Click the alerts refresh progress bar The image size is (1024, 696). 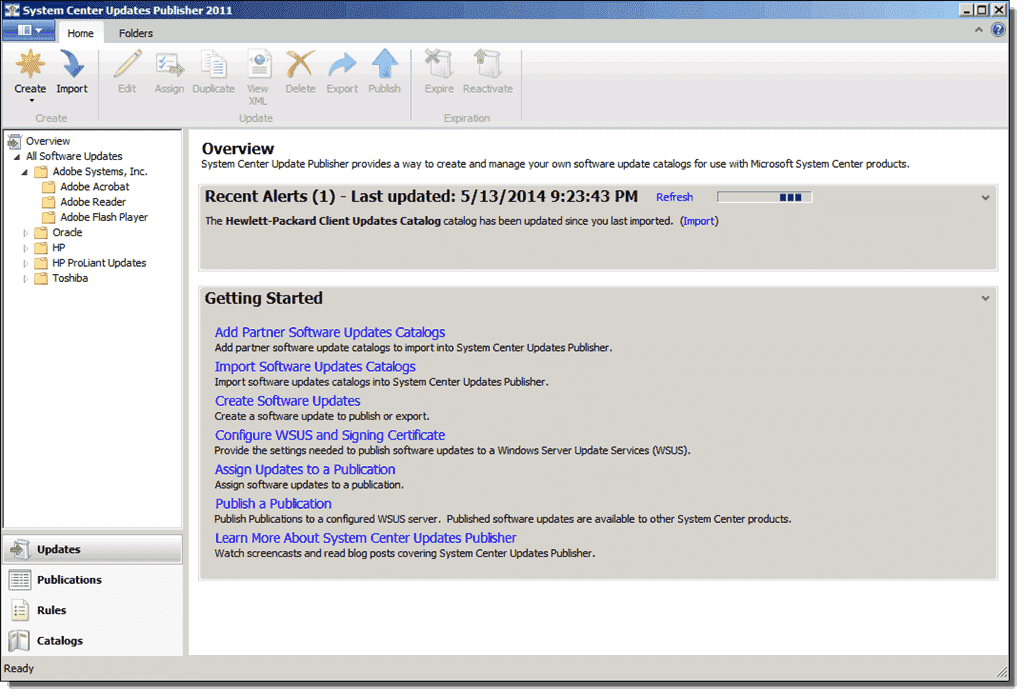tap(764, 197)
